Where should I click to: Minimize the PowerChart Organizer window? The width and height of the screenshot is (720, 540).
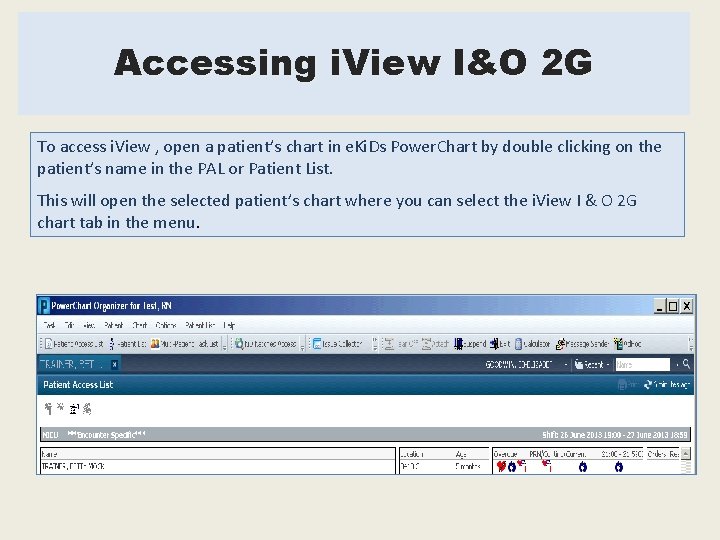pos(659,306)
